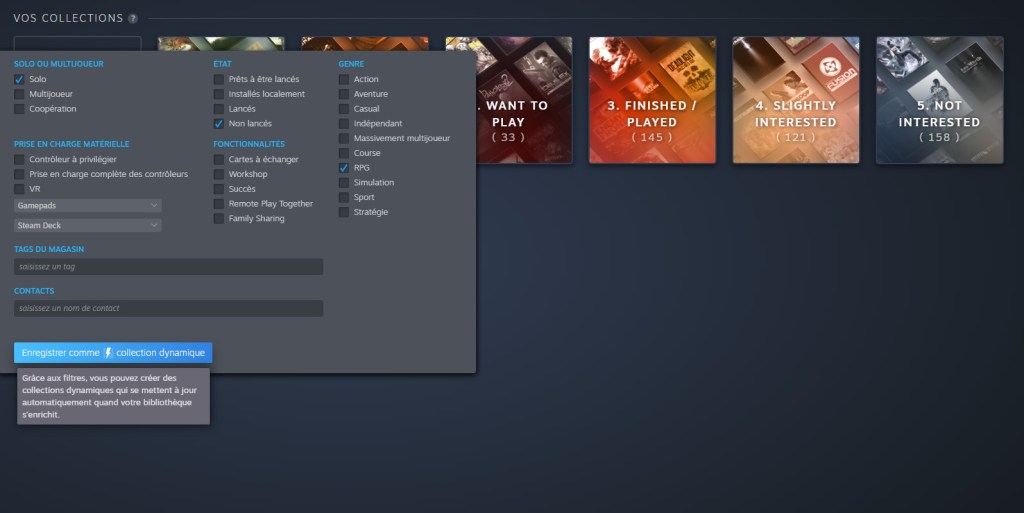
Task: Enable the Family Sharing filter
Action: coord(219,219)
